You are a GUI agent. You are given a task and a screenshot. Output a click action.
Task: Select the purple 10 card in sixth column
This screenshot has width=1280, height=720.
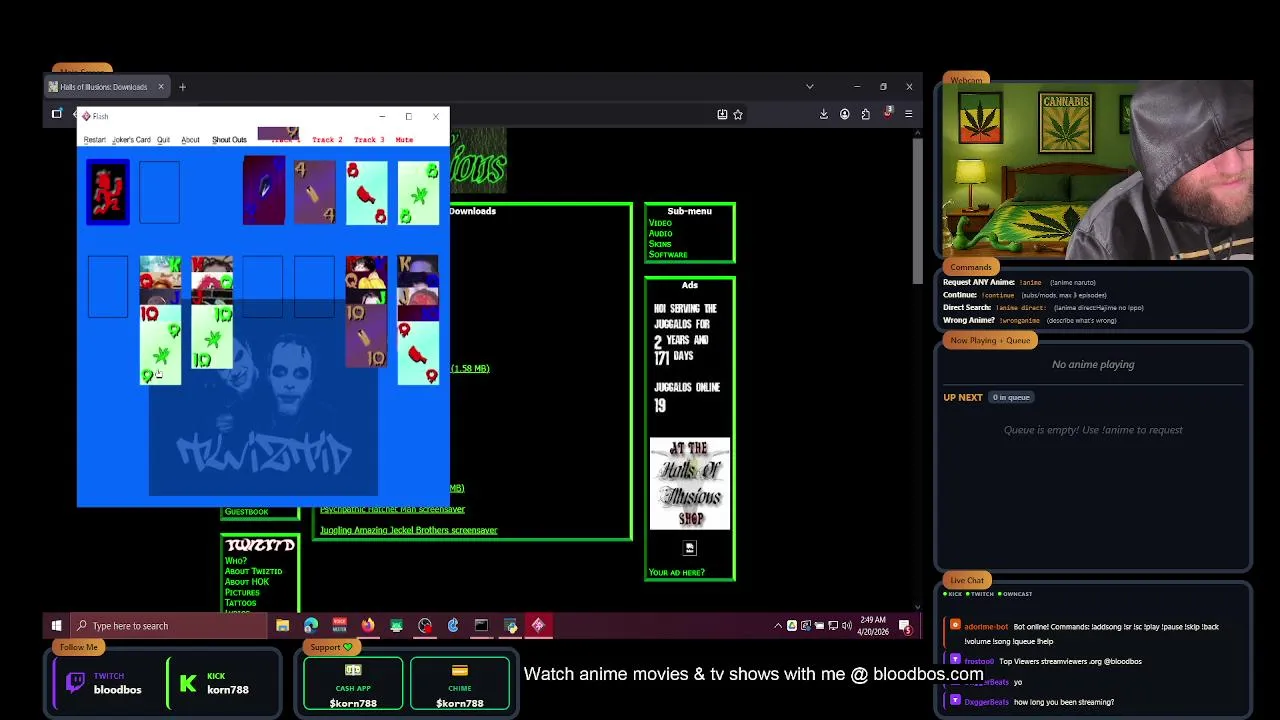[366, 336]
